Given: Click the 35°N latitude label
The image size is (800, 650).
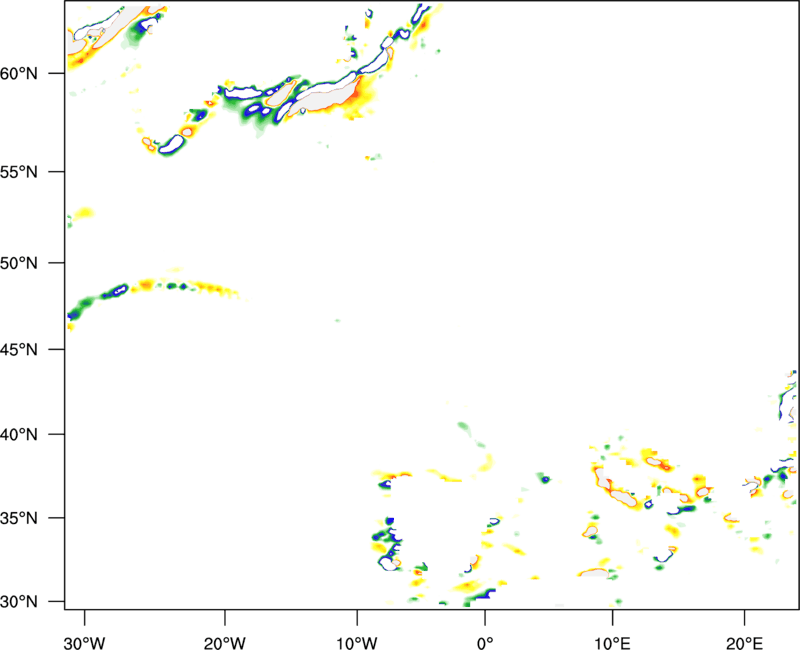Looking at the screenshot, I should pos(19,518).
